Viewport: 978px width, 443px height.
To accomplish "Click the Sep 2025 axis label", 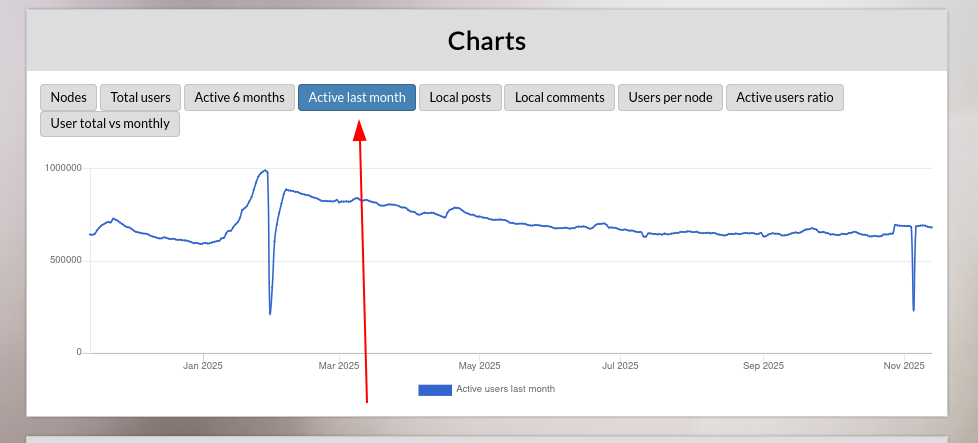I will click(x=762, y=366).
